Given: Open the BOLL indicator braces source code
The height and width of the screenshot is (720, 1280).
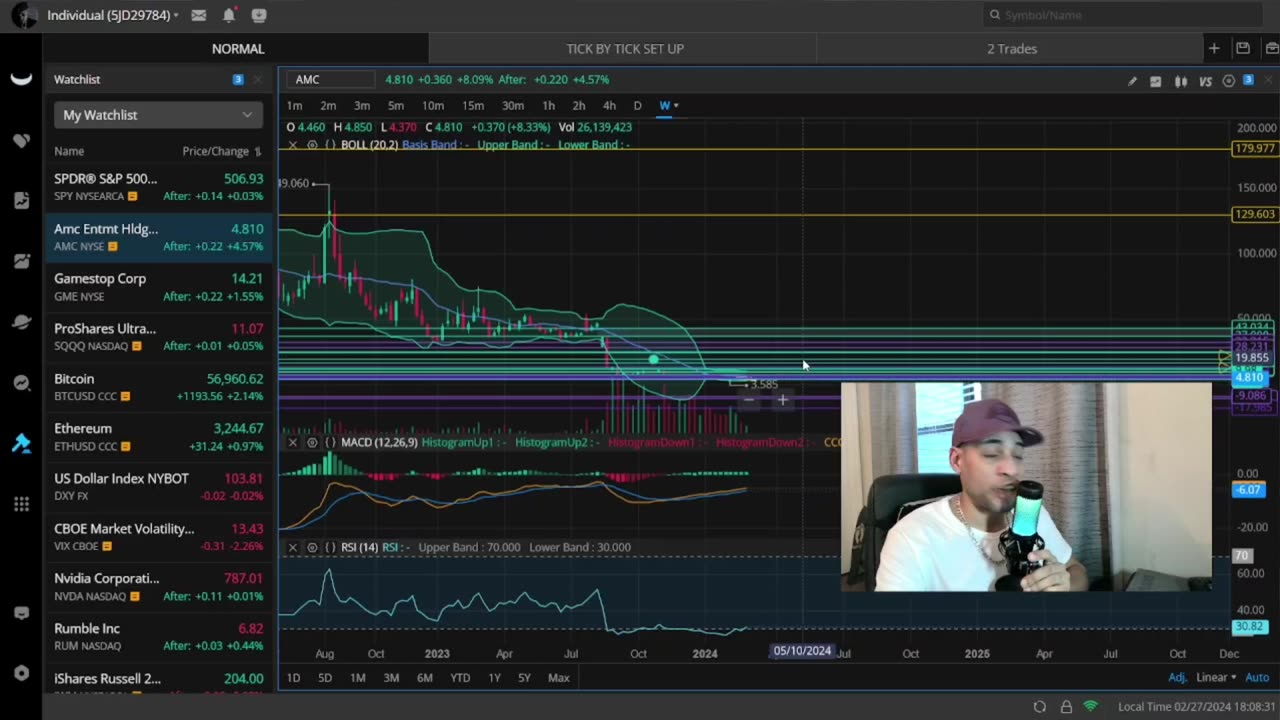Looking at the screenshot, I should (x=330, y=145).
